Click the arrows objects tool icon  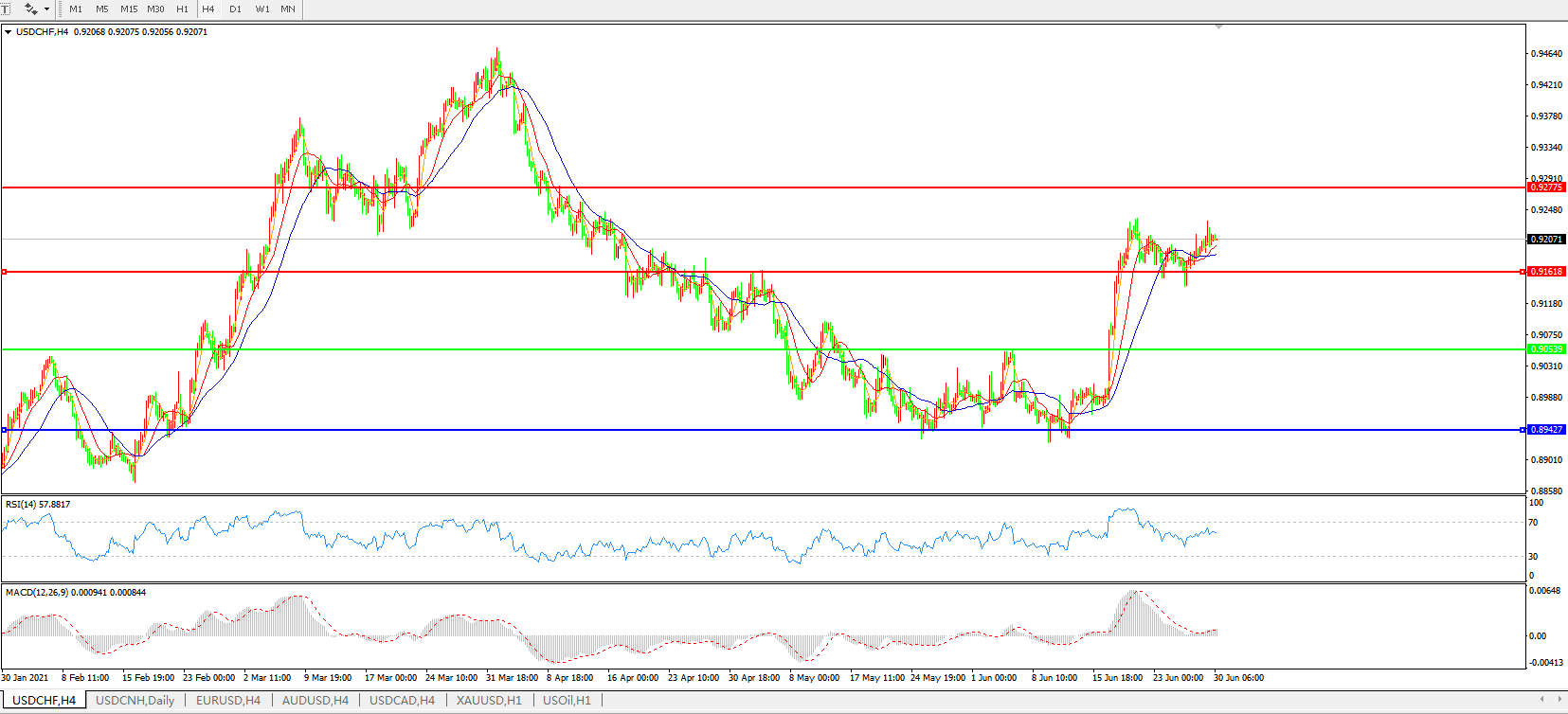click(x=31, y=9)
